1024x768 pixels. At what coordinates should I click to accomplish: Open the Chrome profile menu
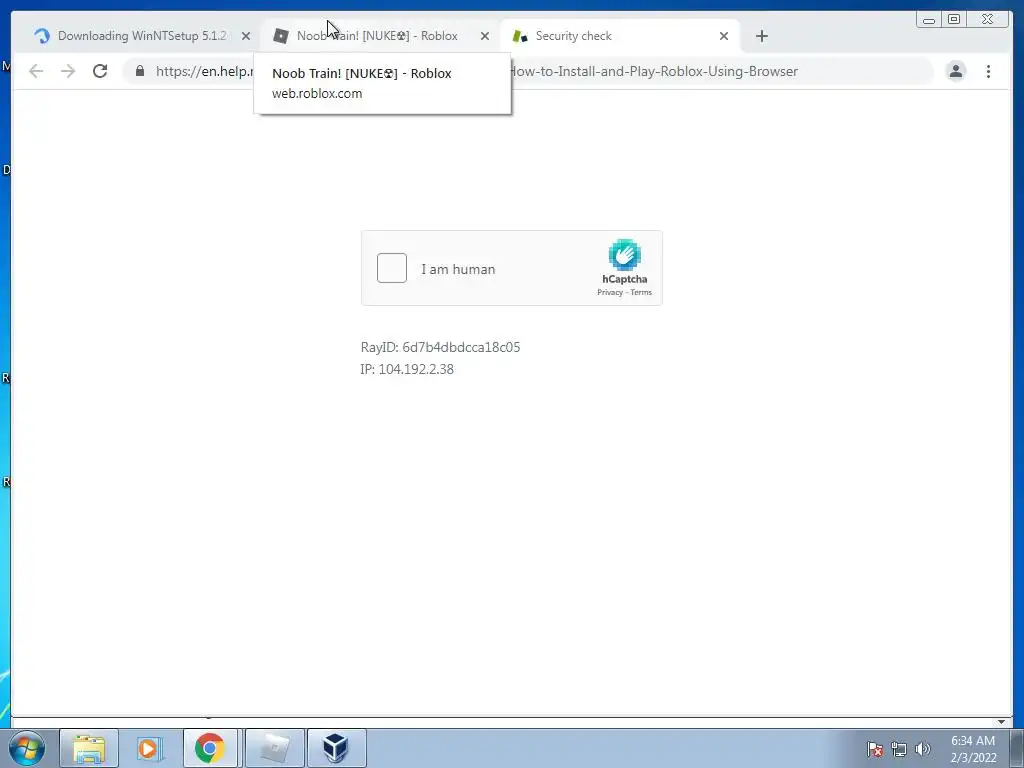[x=956, y=71]
